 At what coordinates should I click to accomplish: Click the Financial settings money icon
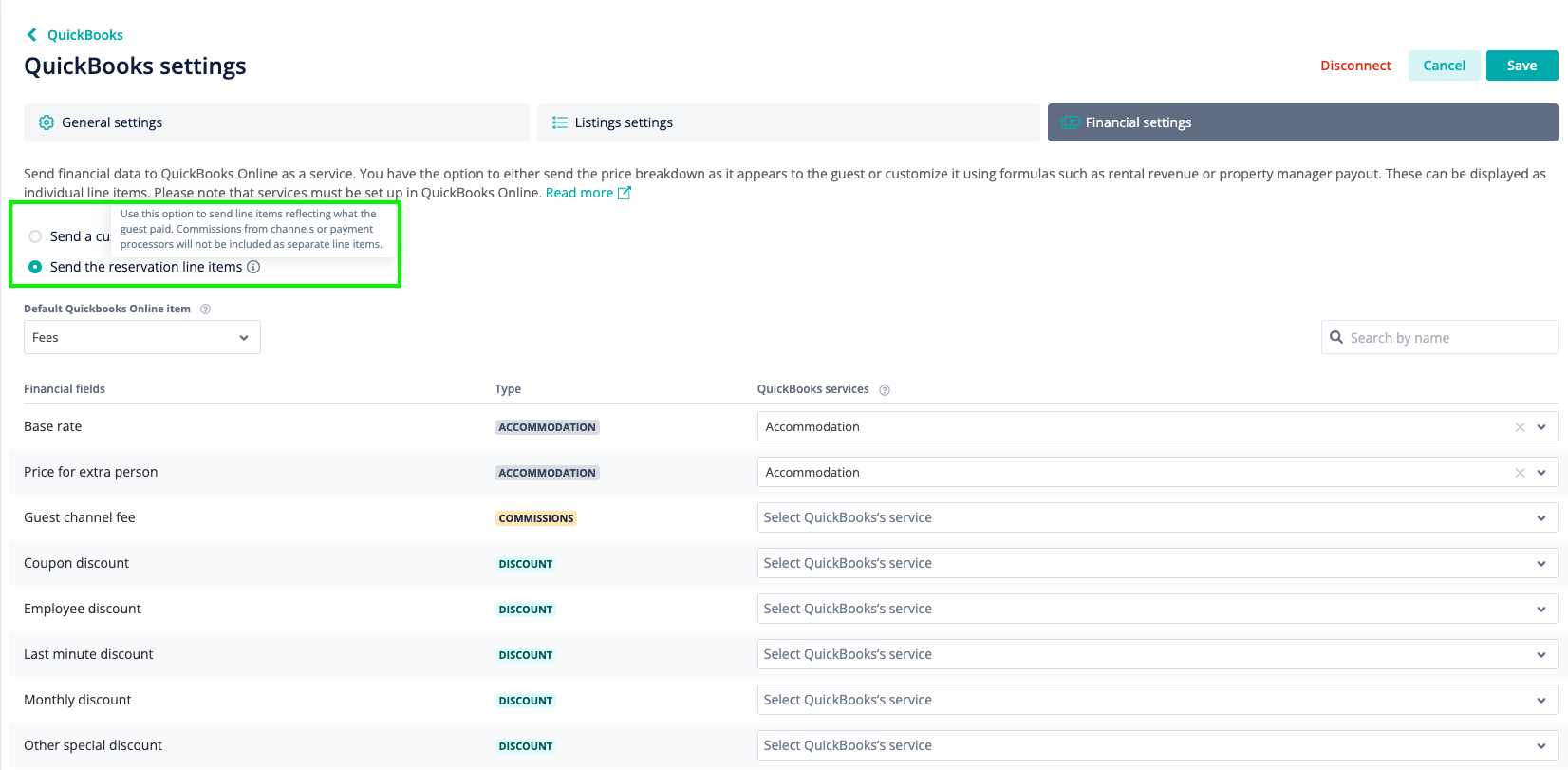click(x=1070, y=122)
